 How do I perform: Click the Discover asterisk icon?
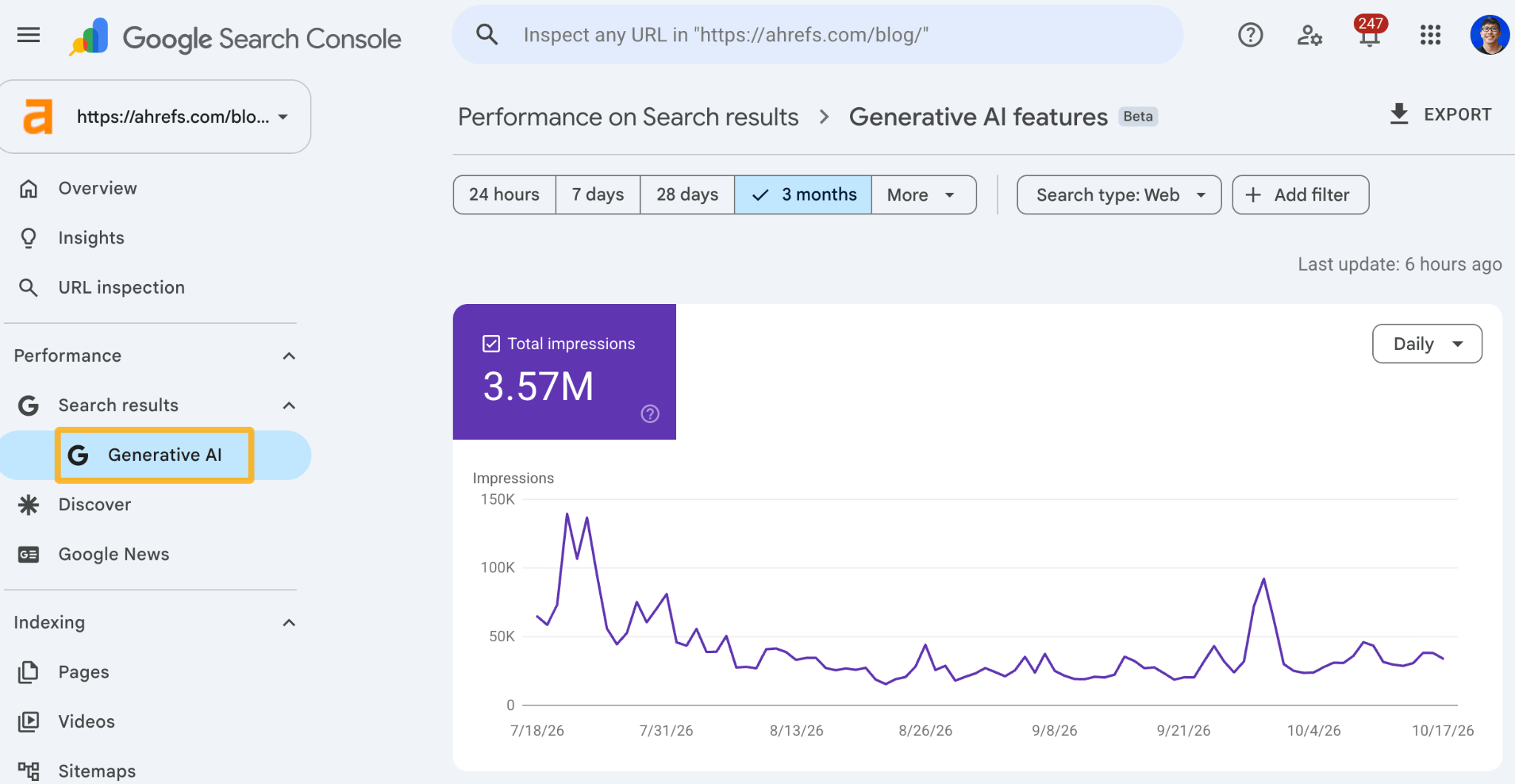[28, 504]
